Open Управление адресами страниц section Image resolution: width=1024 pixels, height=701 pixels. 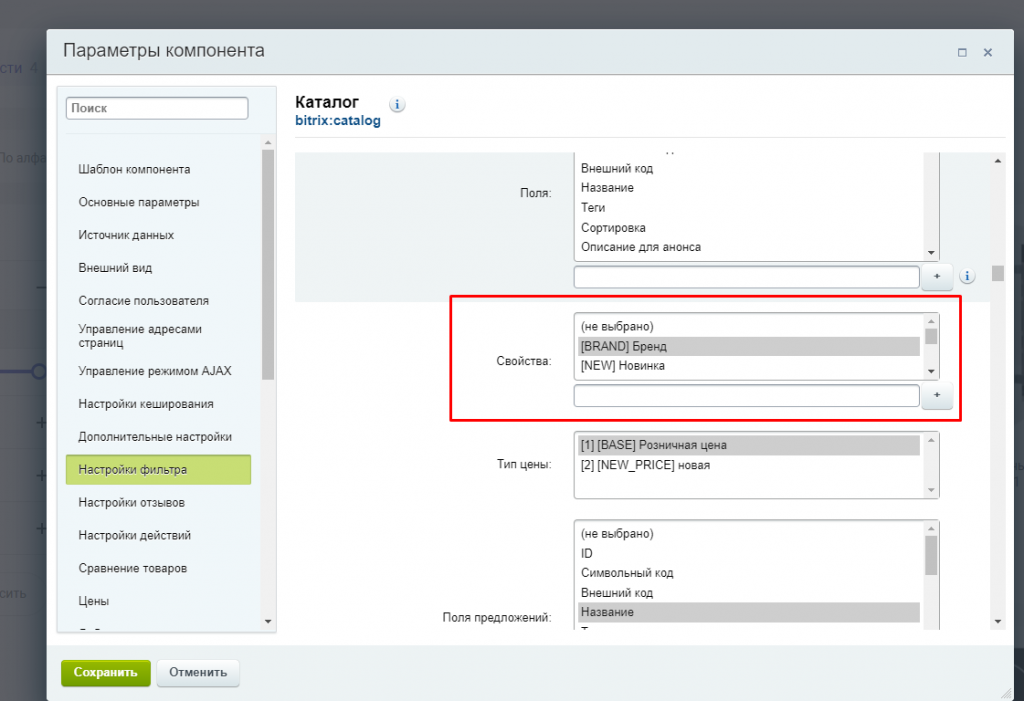click(x=140, y=336)
